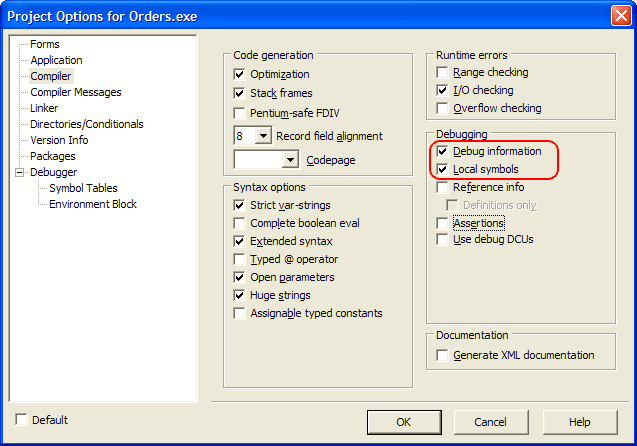Toggle the Optimization checkbox
Image resolution: width=637 pixels, height=446 pixels.
click(239, 74)
